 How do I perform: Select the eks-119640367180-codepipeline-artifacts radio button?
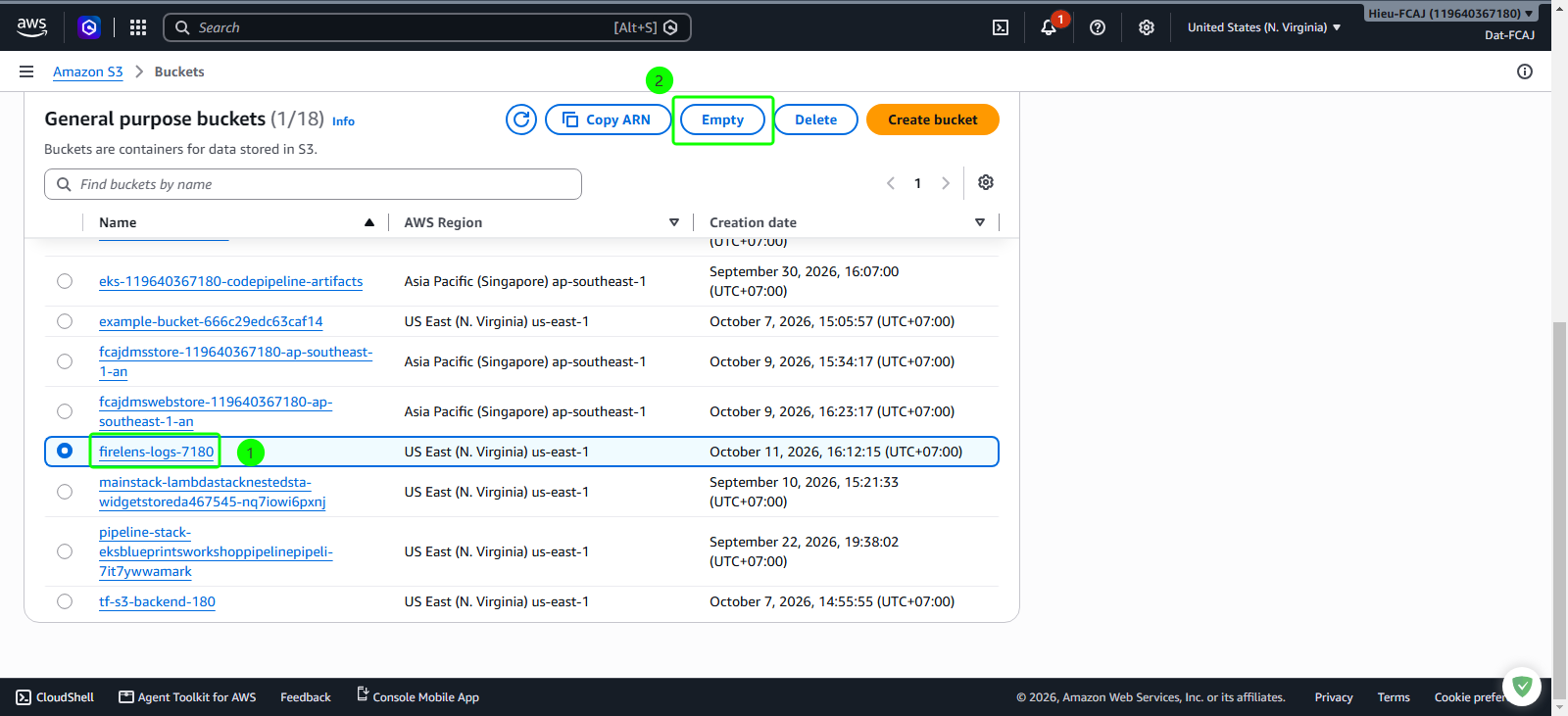[x=65, y=281]
